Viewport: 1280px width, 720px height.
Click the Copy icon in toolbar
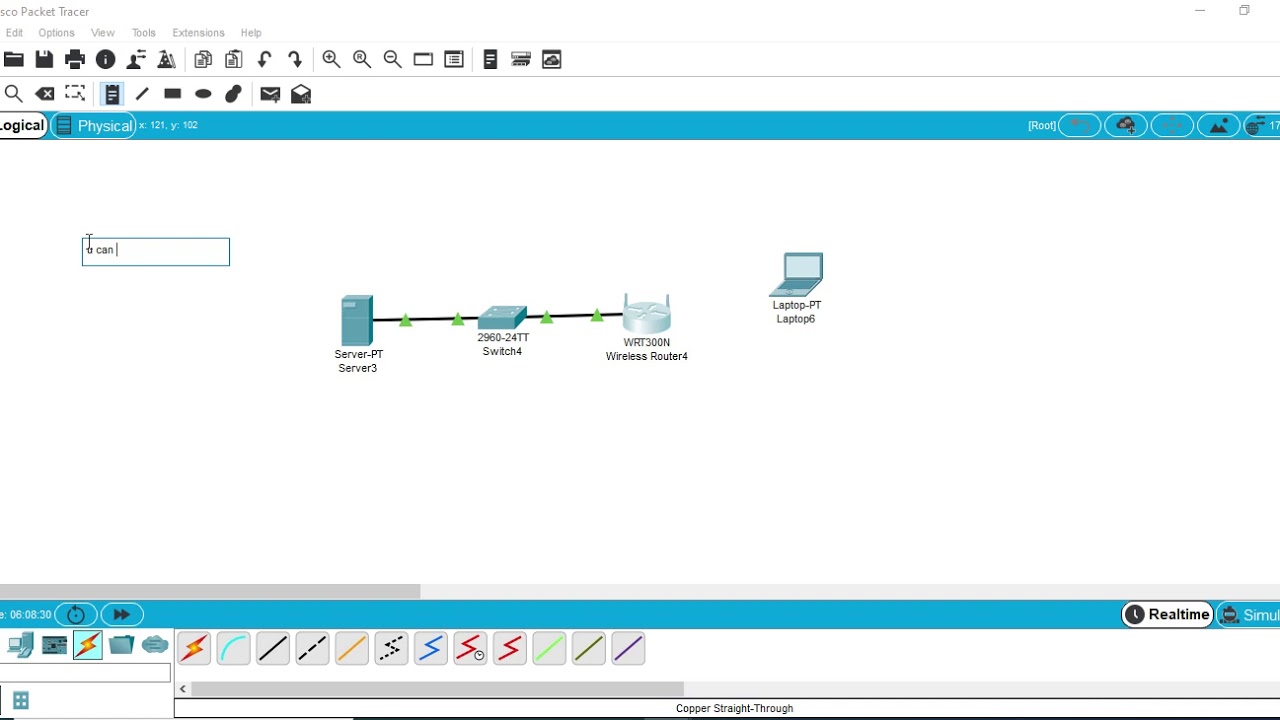tap(203, 60)
